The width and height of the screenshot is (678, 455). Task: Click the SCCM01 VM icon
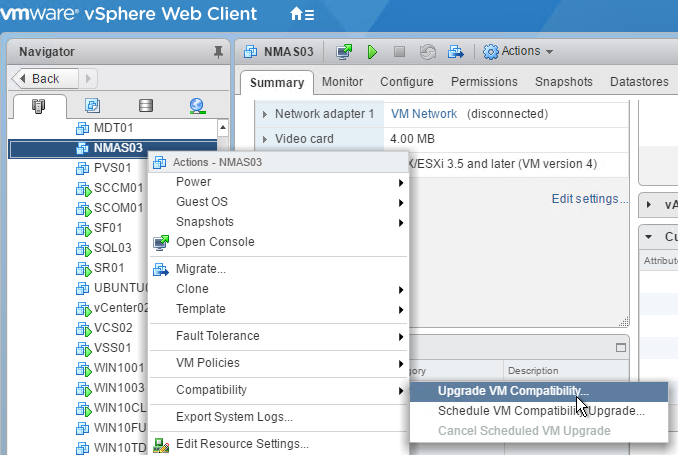point(83,189)
